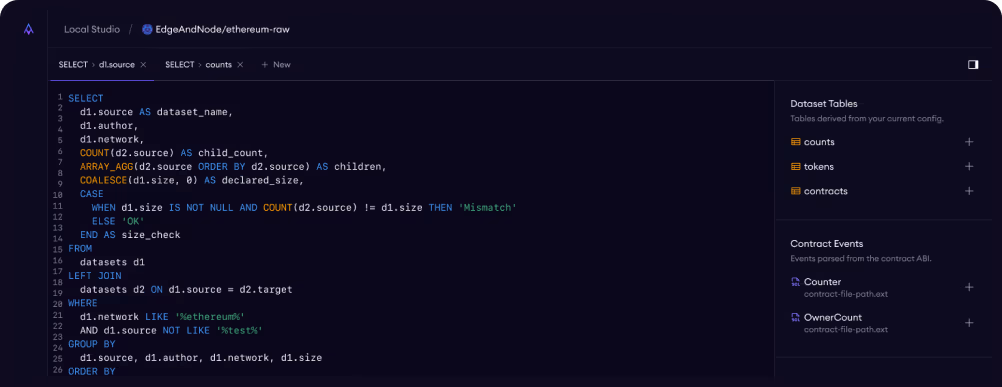Click the 'Mismatch' string literal
The height and width of the screenshot is (387, 1002).
pos(488,208)
